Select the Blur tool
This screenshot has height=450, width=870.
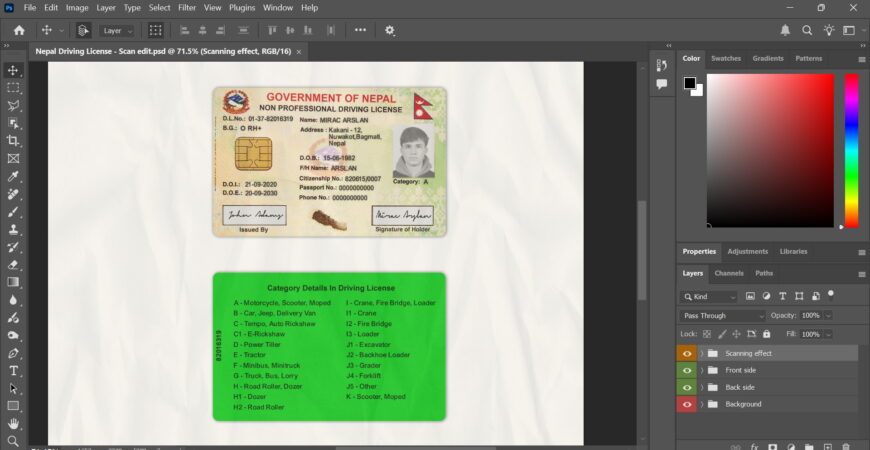(x=13, y=300)
